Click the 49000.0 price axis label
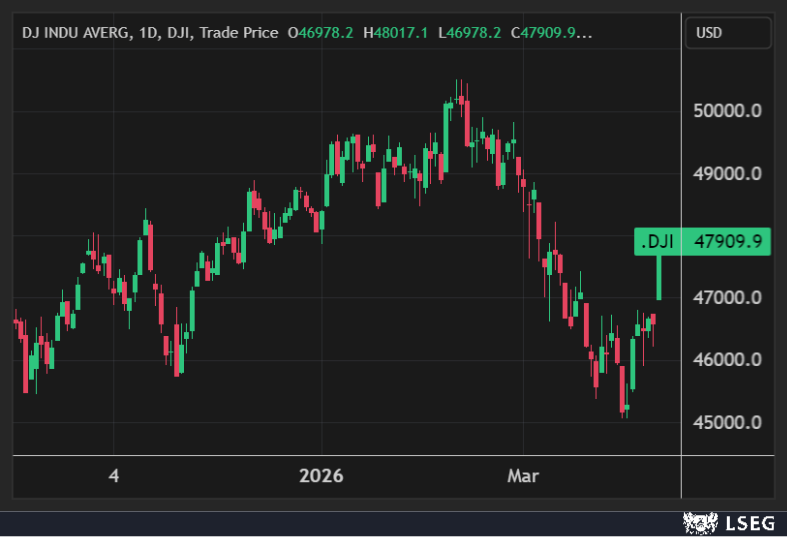The width and height of the screenshot is (787, 537). [727, 173]
